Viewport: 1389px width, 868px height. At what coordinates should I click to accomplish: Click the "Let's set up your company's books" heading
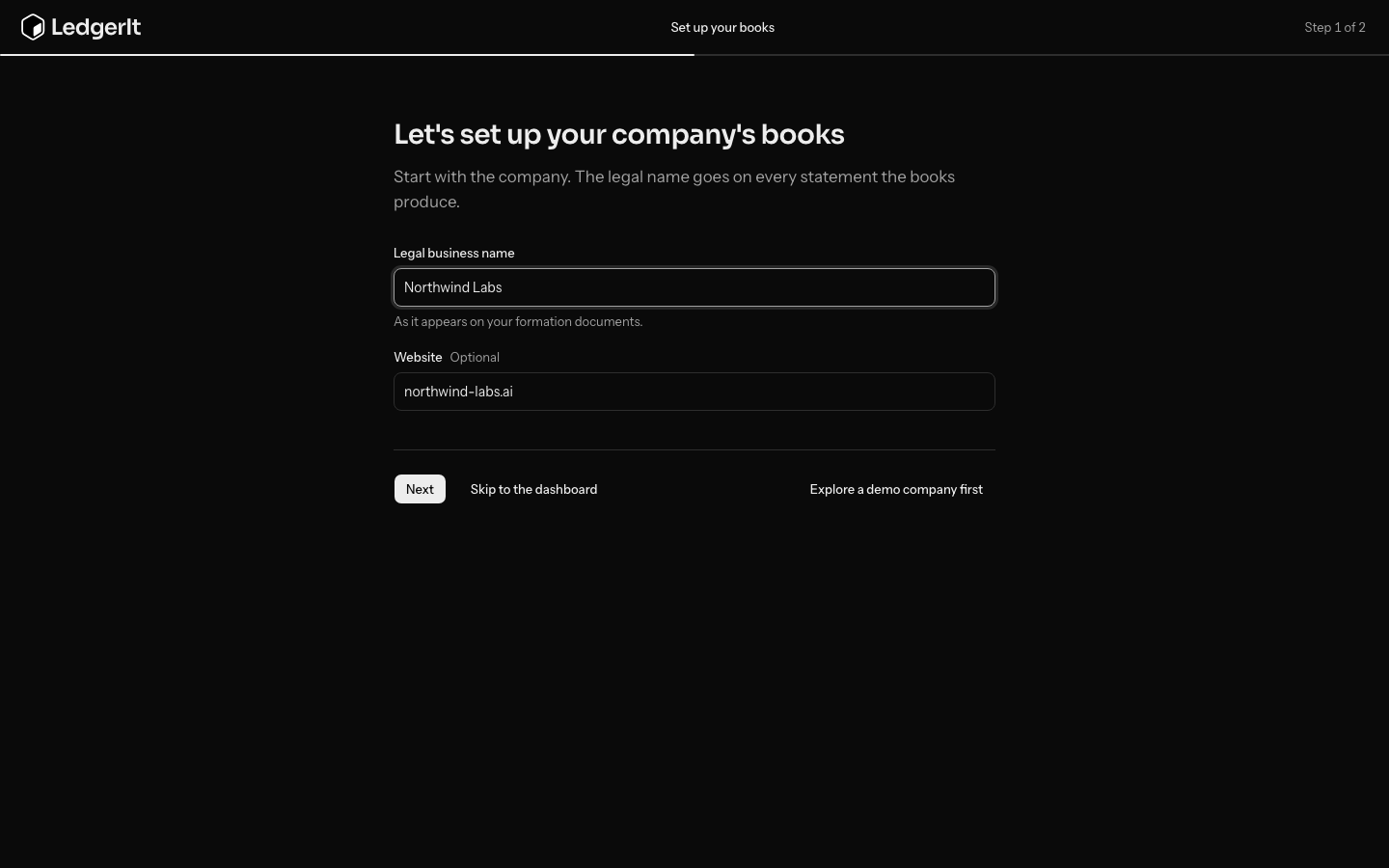point(619,134)
